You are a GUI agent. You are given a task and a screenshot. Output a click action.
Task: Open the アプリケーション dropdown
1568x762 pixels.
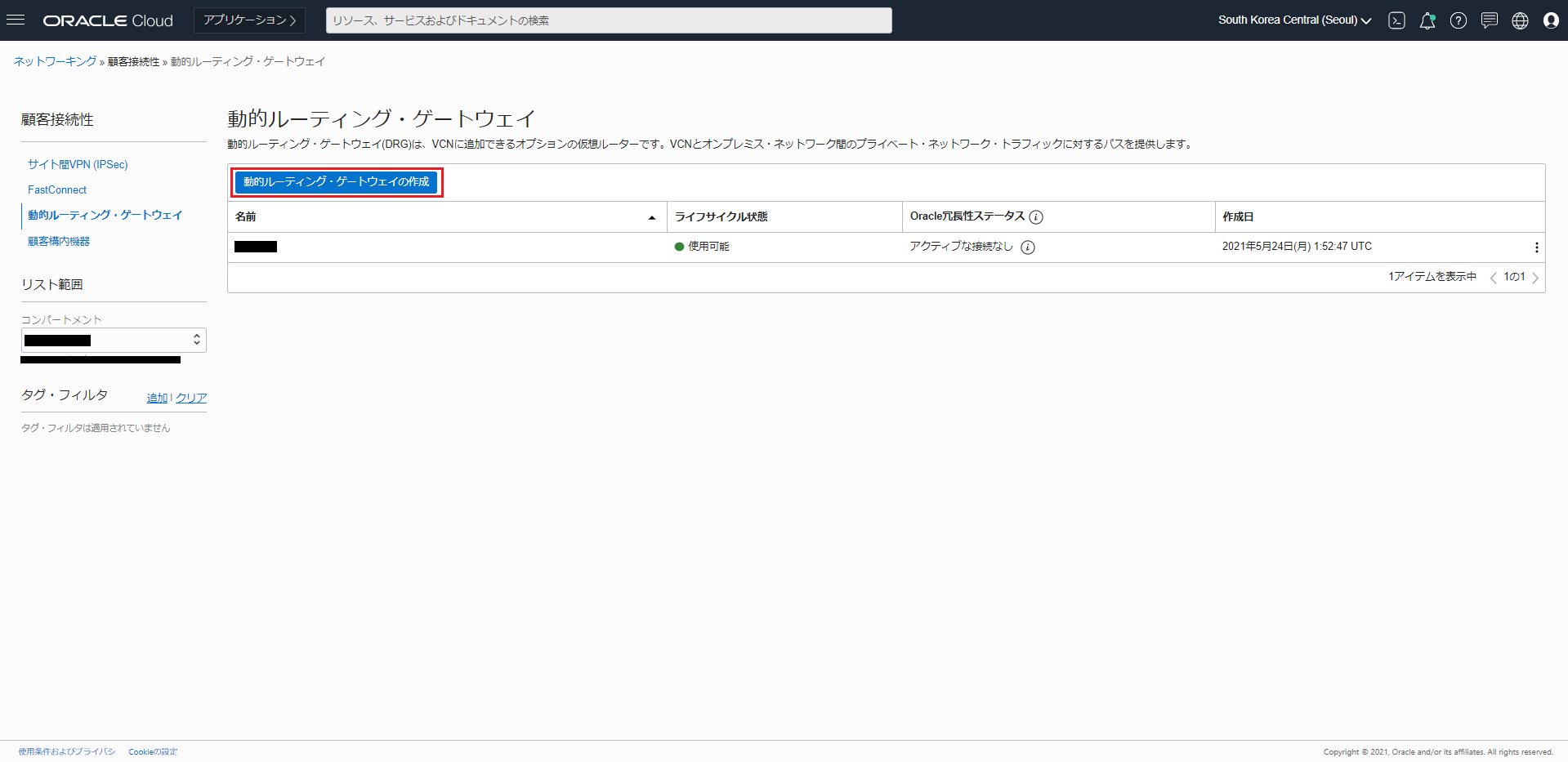(249, 20)
